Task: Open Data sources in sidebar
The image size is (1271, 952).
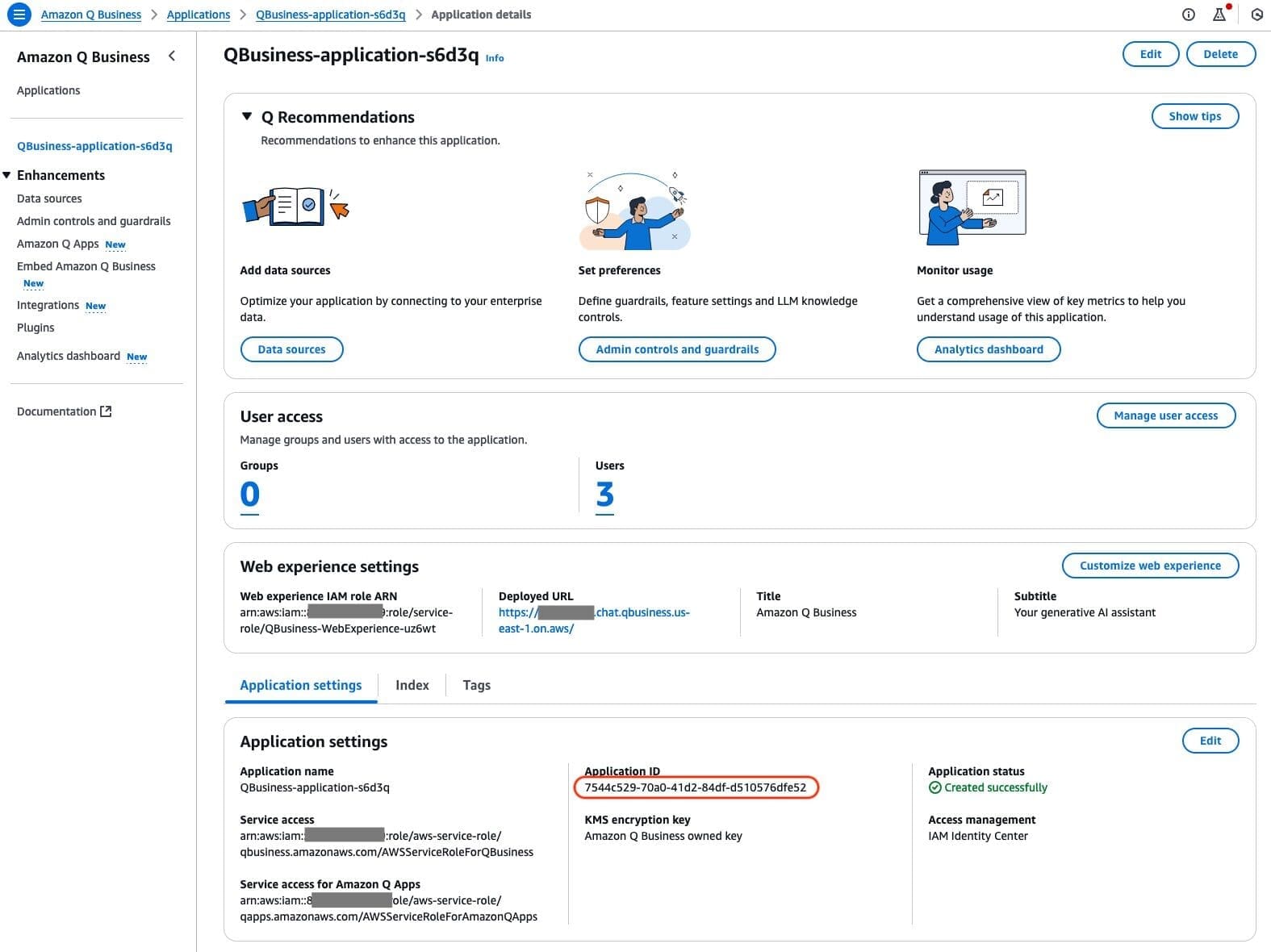Action: (49, 198)
